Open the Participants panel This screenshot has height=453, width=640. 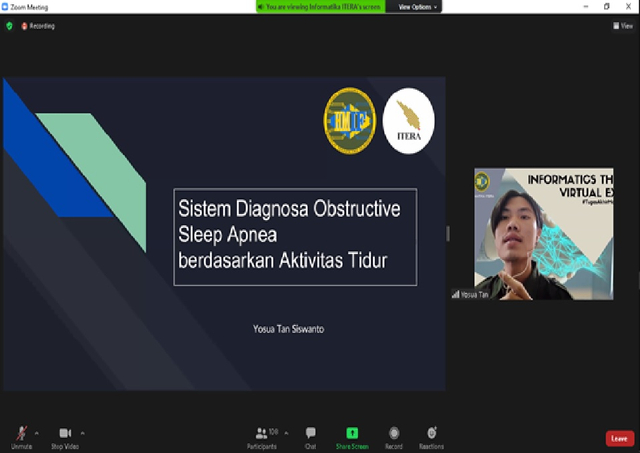(262, 437)
